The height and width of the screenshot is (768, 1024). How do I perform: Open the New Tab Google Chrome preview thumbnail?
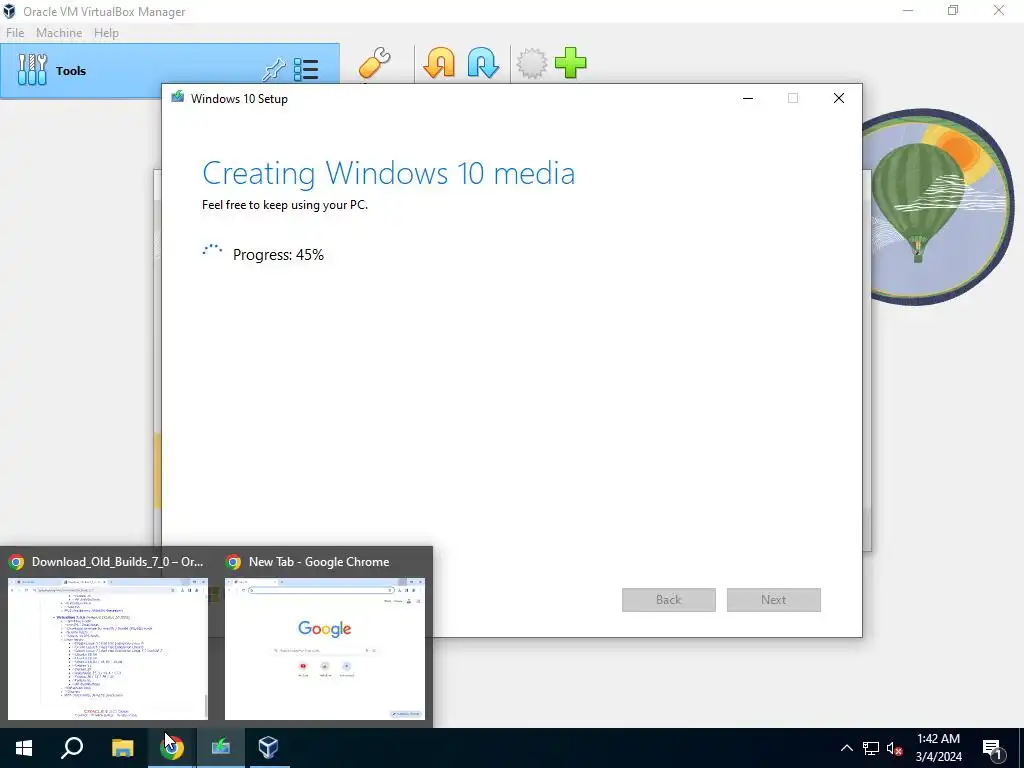tap(325, 648)
